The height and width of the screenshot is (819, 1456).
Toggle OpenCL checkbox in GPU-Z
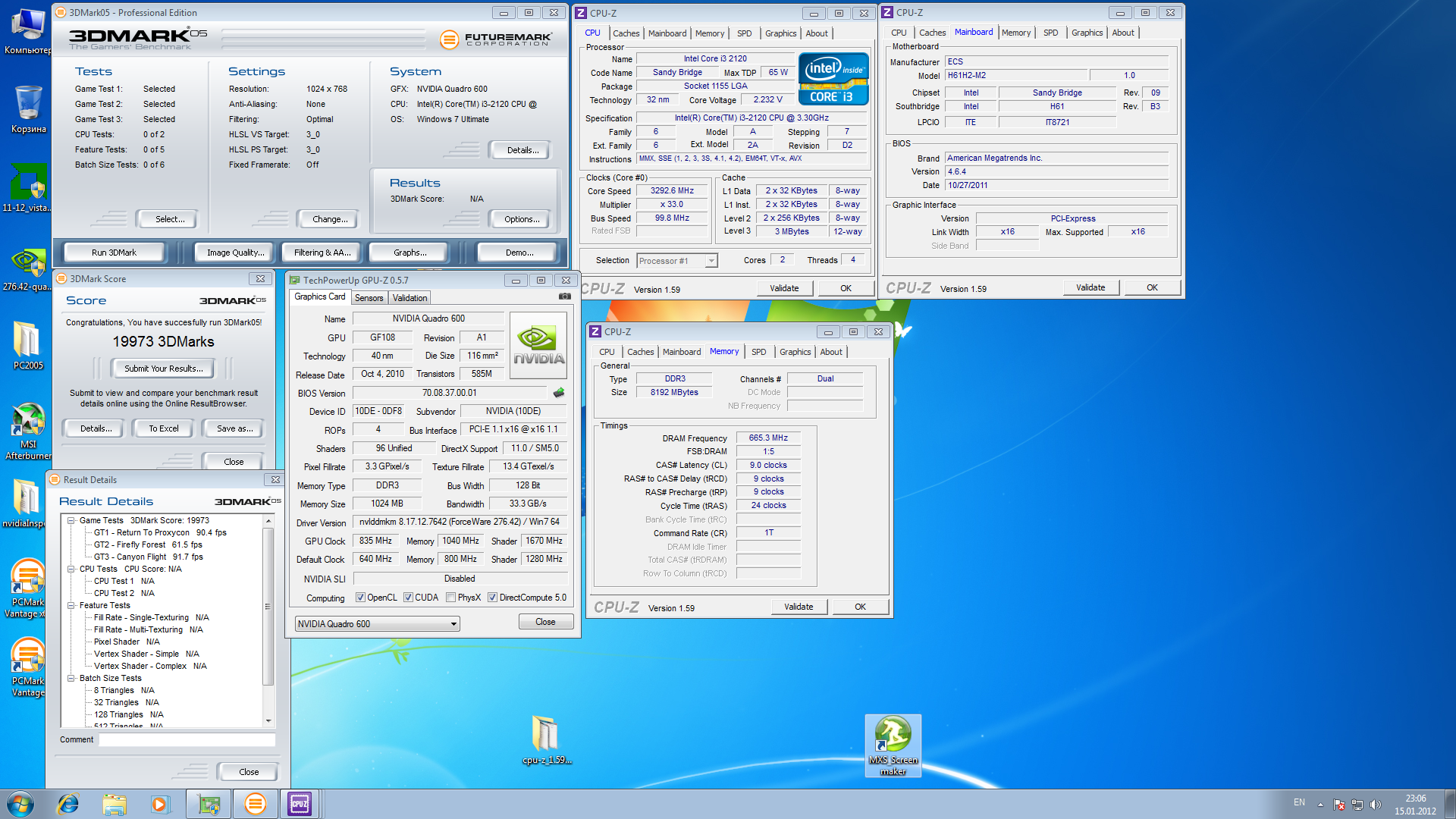(x=361, y=598)
